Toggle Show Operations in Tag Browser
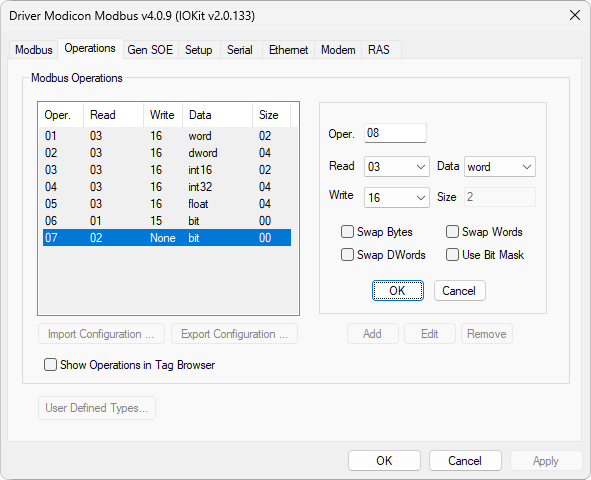 tap(50, 365)
